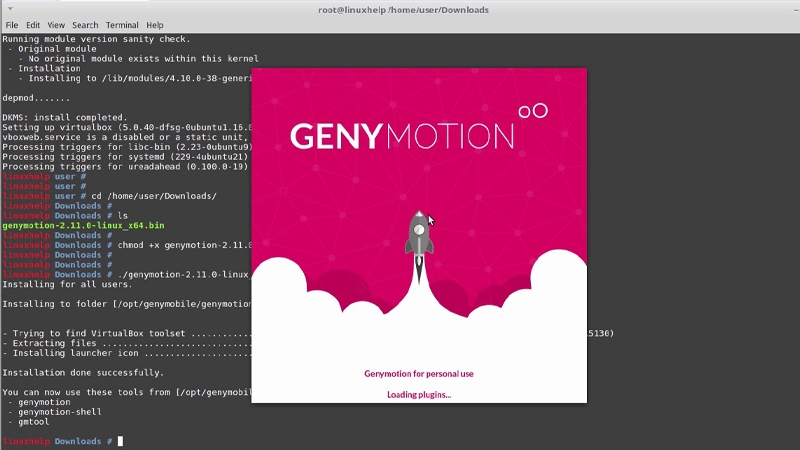Click 'Genymotion for personal use' text

(x=419, y=374)
